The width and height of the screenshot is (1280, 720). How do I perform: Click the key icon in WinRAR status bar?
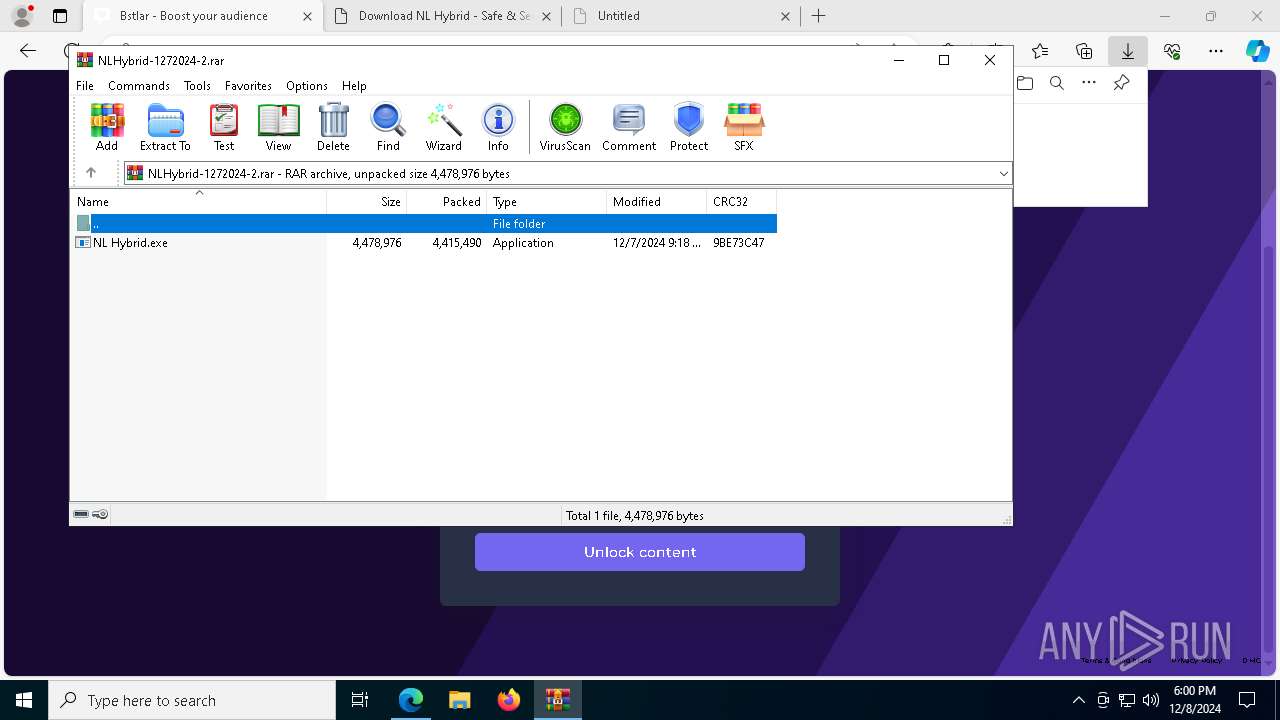(100, 514)
